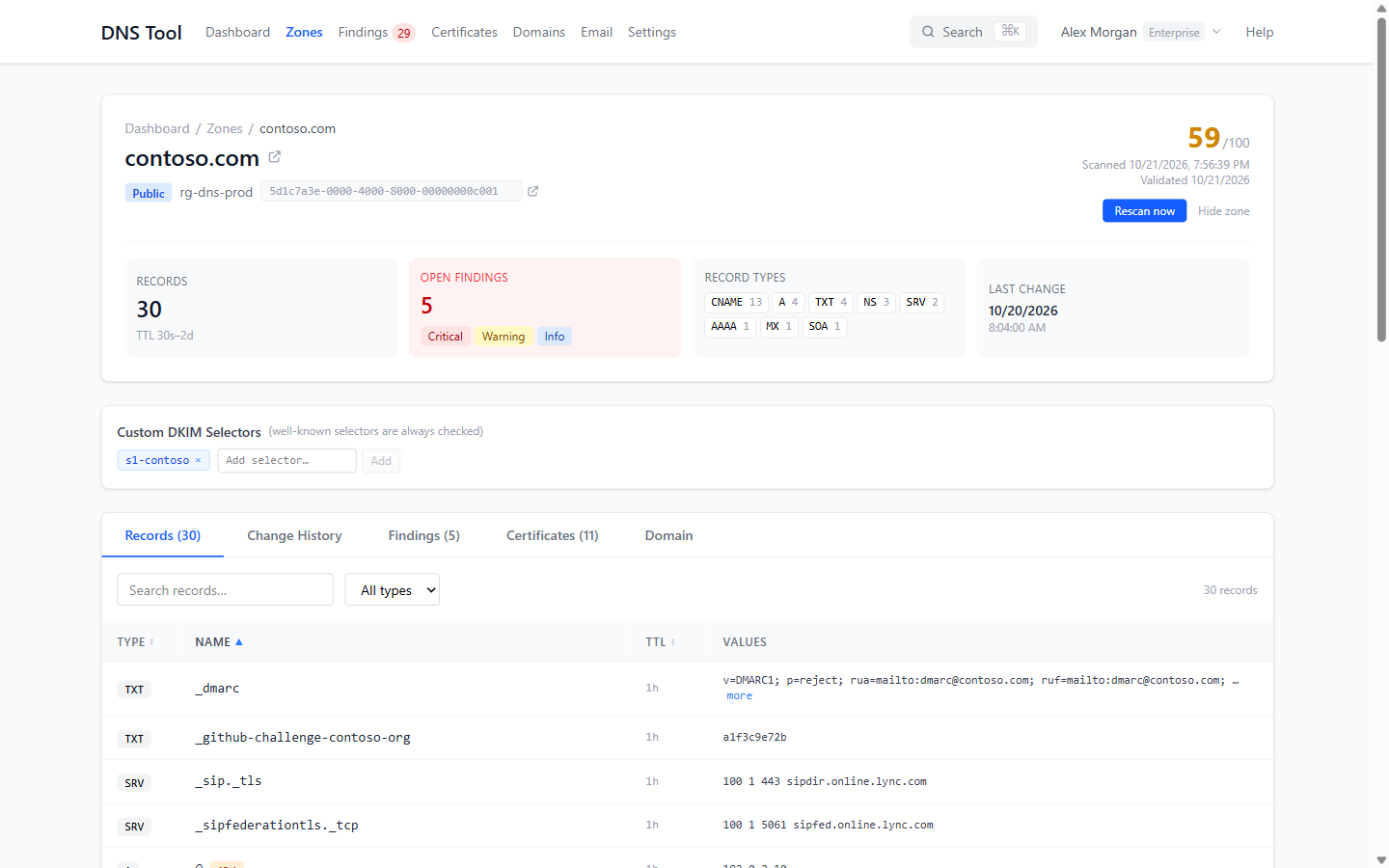
Task: Focus the Add selector input field
Action: coord(286,461)
